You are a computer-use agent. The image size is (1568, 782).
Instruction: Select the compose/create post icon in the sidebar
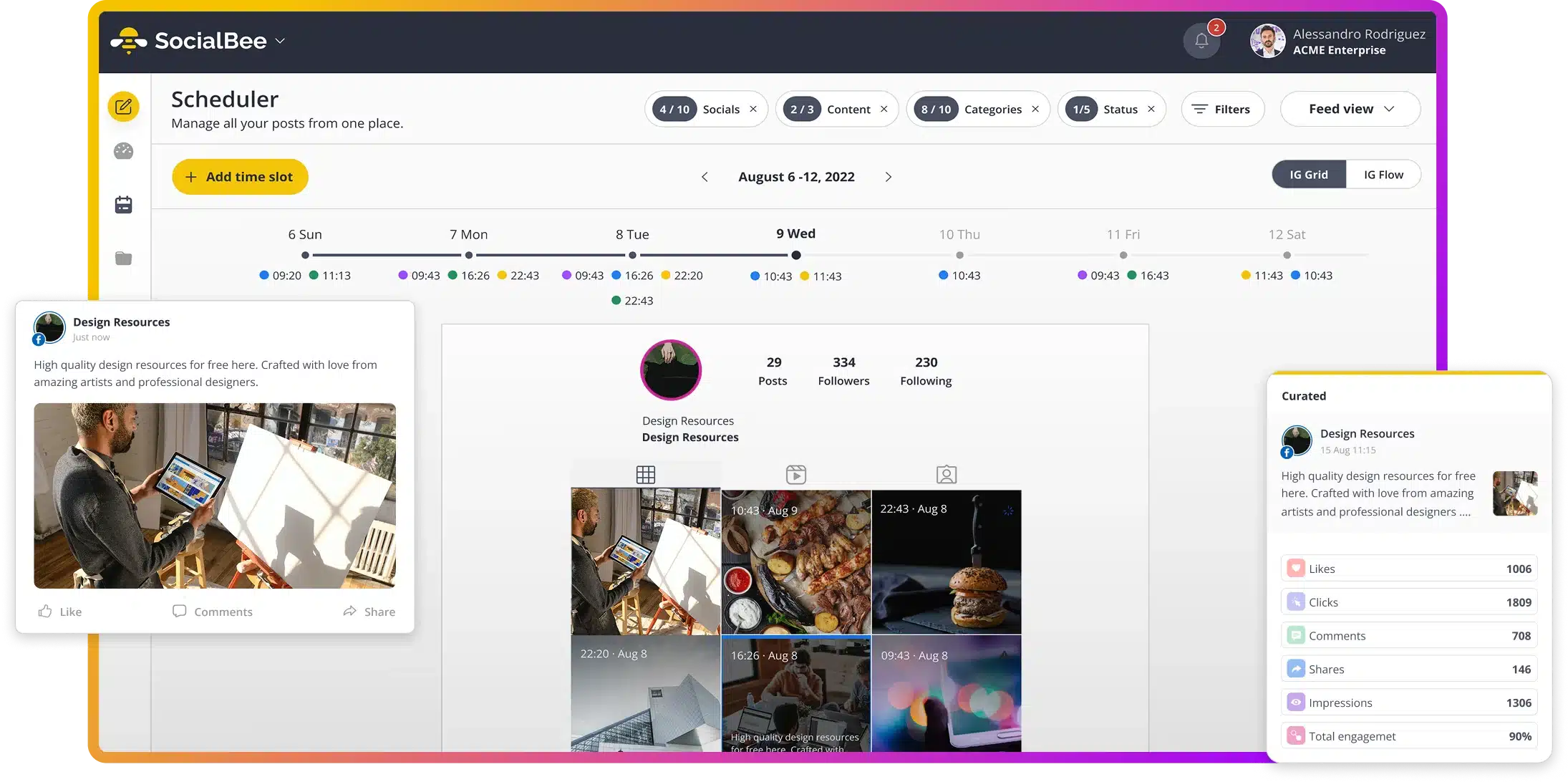tap(123, 106)
